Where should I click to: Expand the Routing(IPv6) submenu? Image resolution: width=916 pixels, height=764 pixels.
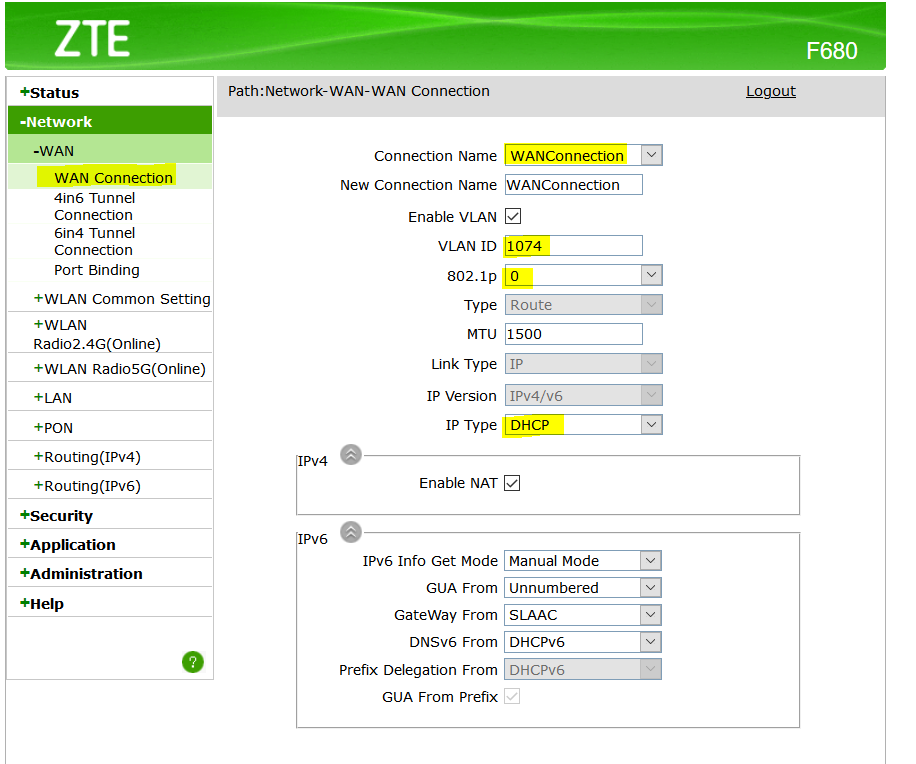pyautogui.click(x=87, y=486)
